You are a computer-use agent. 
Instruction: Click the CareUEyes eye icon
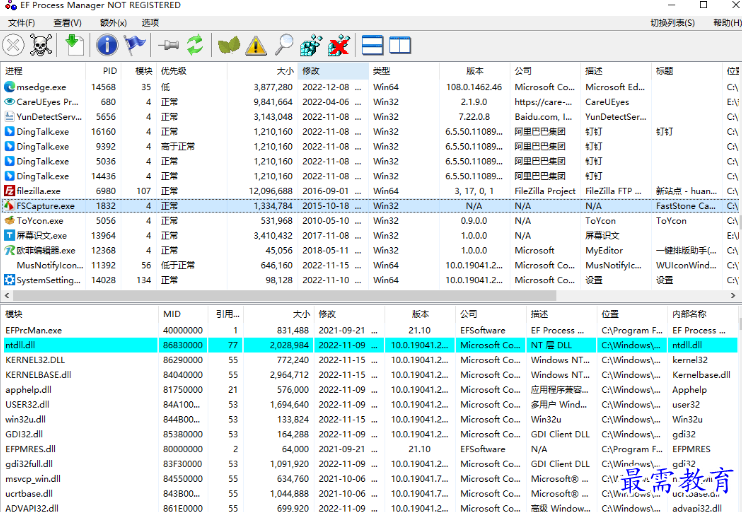[x=9, y=102]
